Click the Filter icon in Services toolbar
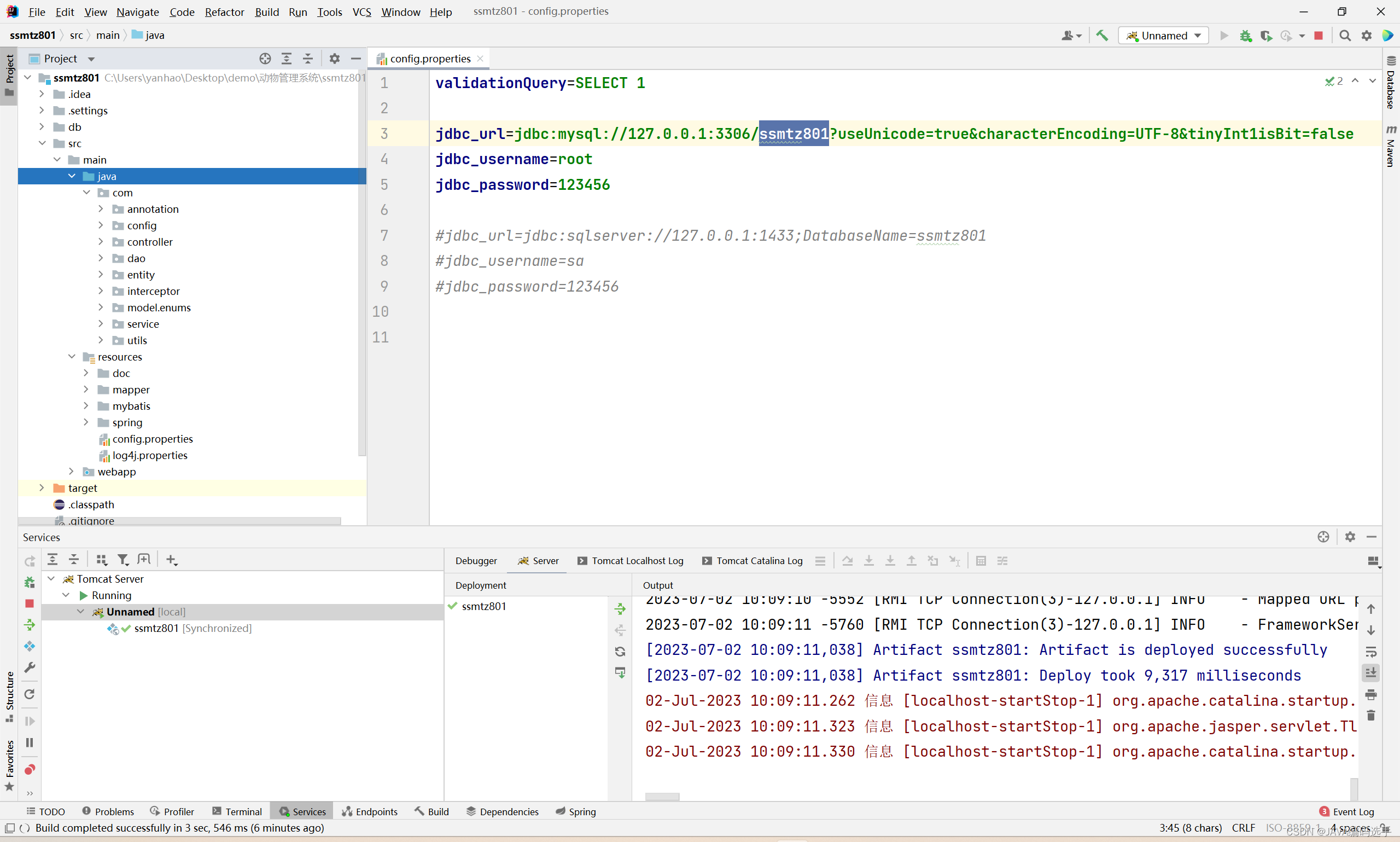Image resolution: width=1400 pixels, height=842 pixels. 122,560
